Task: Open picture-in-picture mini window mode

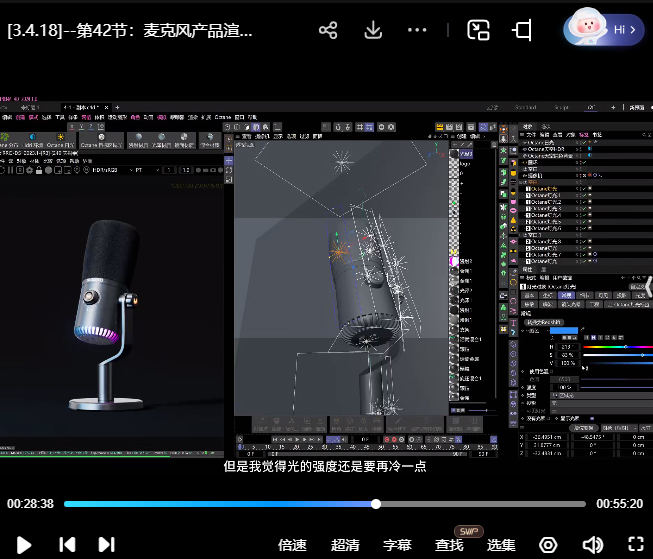Action: (x=479, y=30)
